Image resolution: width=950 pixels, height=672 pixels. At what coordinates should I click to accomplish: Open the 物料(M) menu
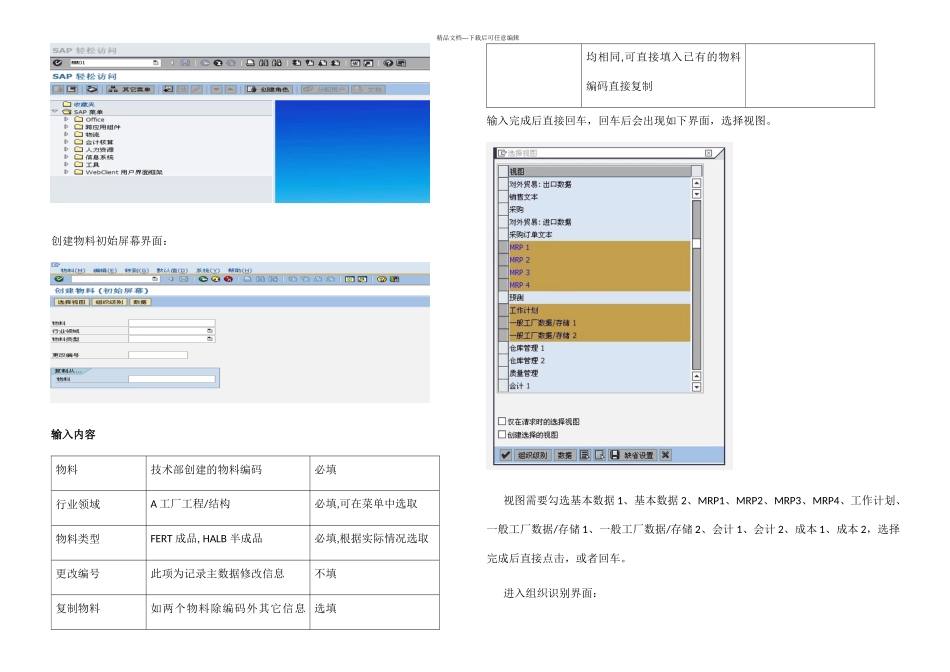point(73,270)
